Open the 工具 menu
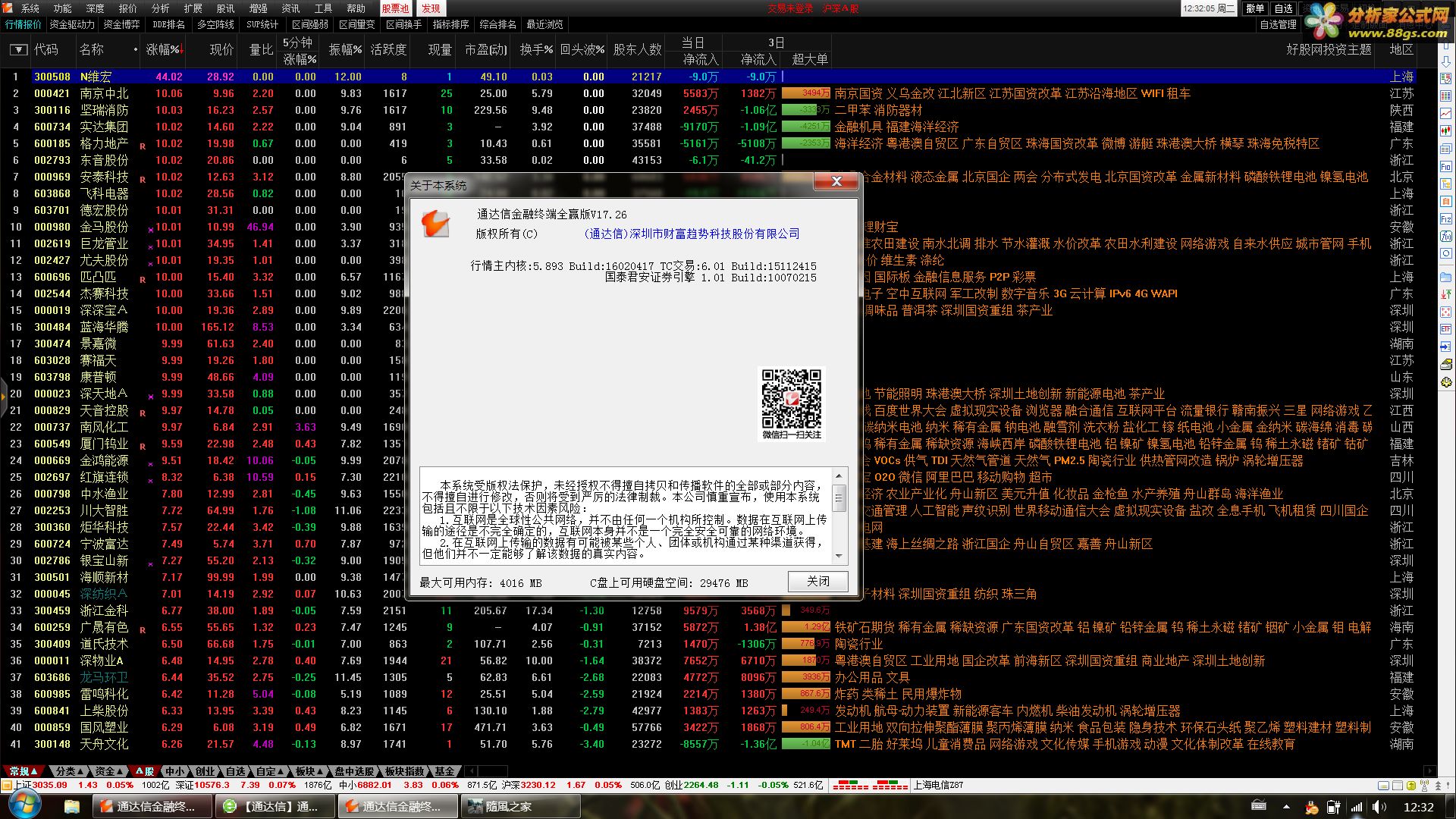This screenshot has width=1456, height=819. (x=323, y=8)
